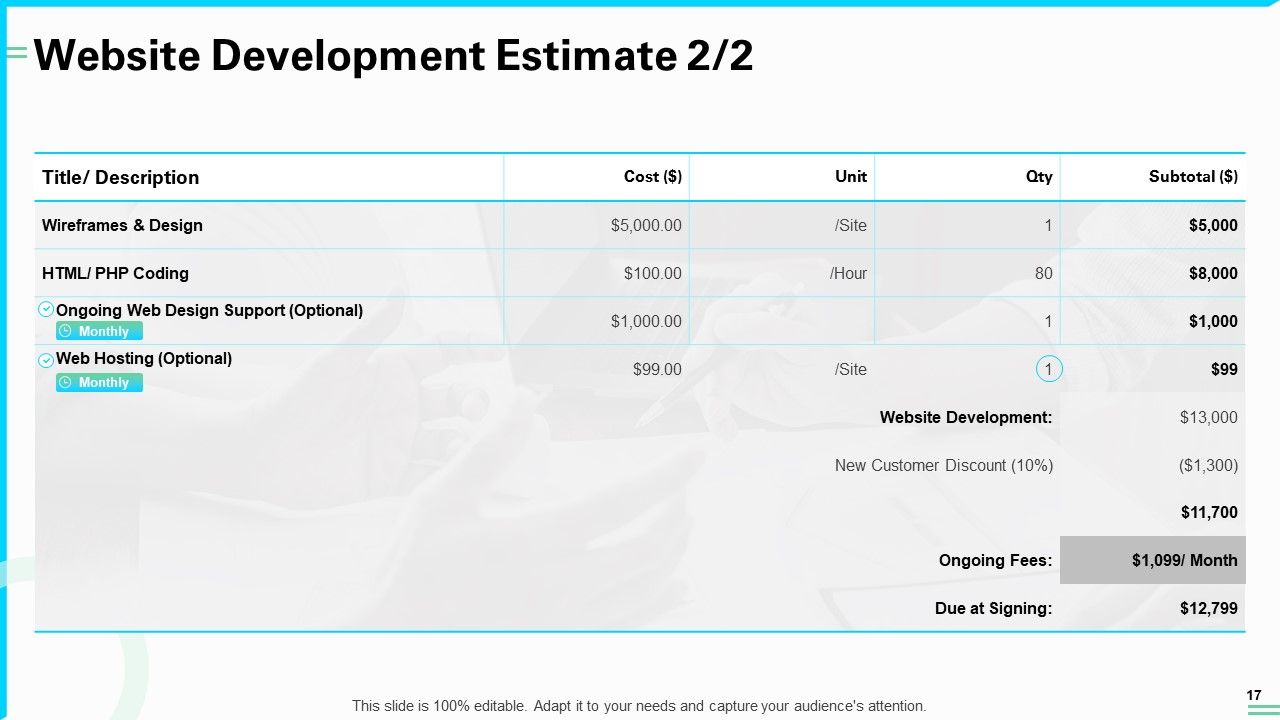Click the $5,000 subtotal for Wireframes & Design
This screenshot has width=1280, height=720.
pos(1213,225)
